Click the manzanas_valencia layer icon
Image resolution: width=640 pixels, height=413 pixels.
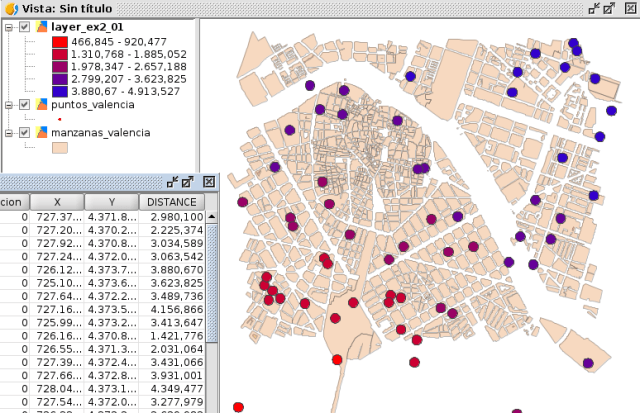[41, 132]
